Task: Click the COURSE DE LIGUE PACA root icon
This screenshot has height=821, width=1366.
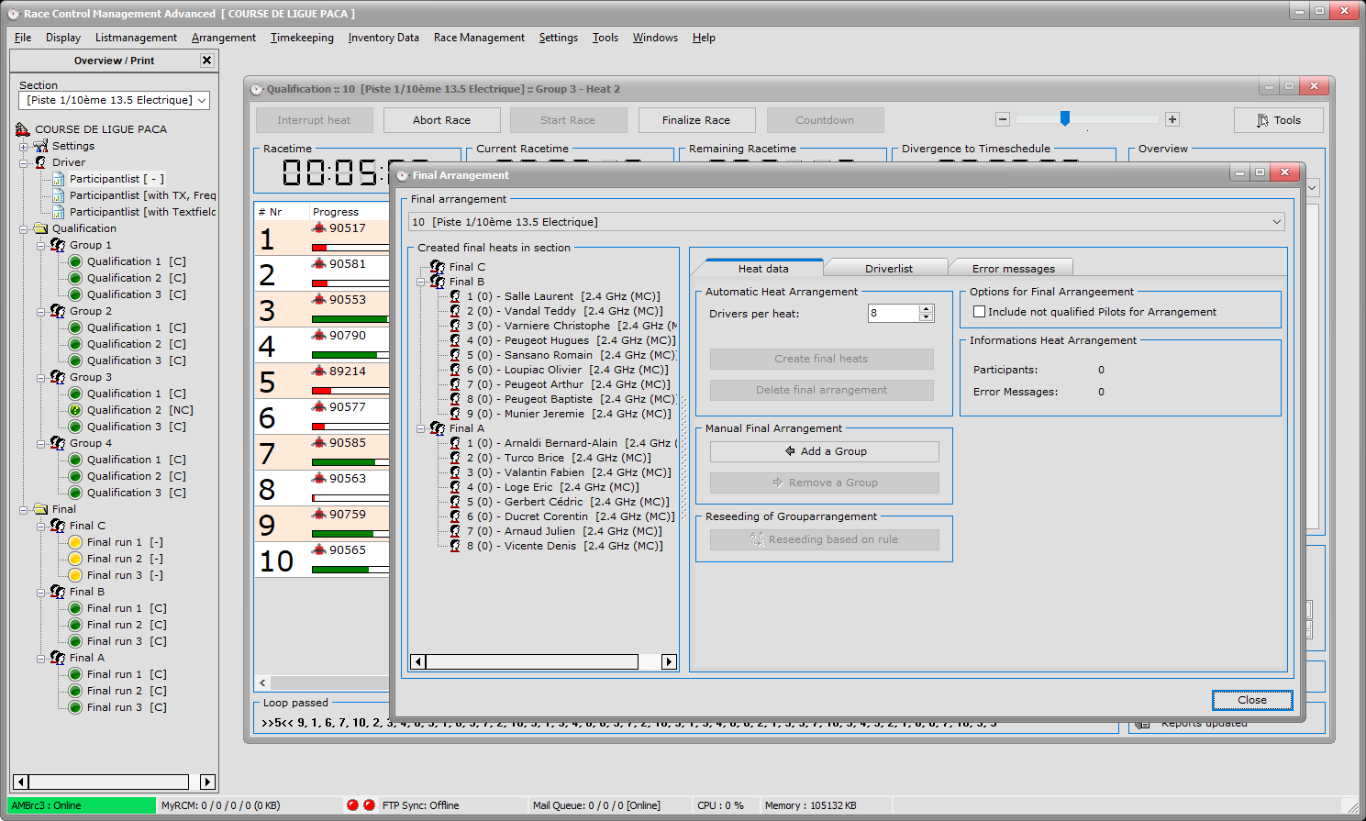Action: tap(22, 128)
